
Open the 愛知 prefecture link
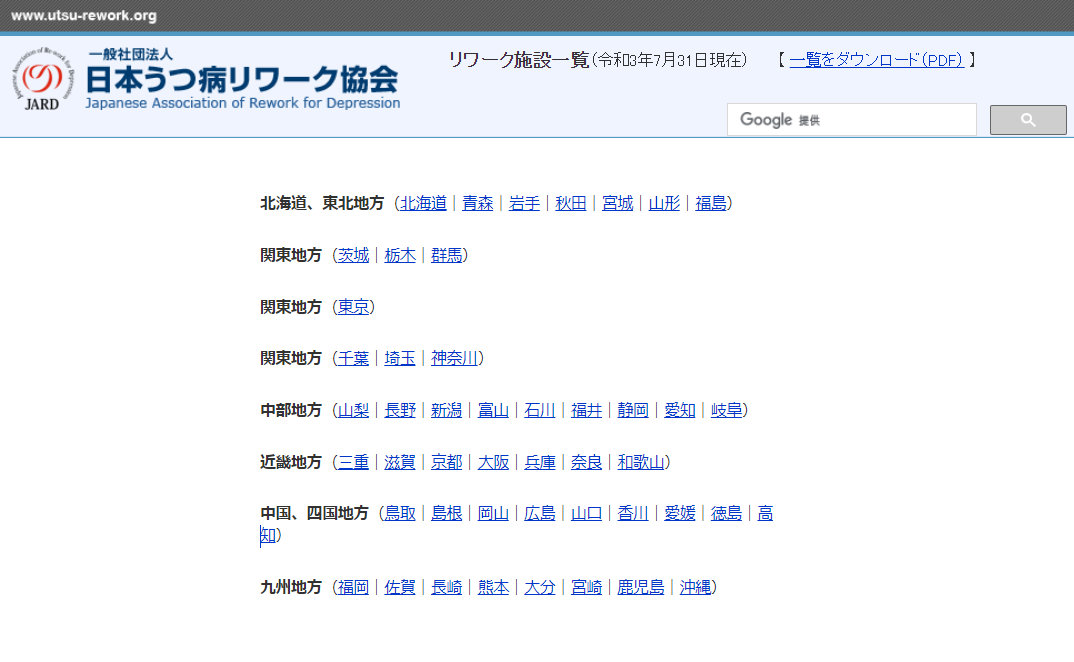point(680,410)
